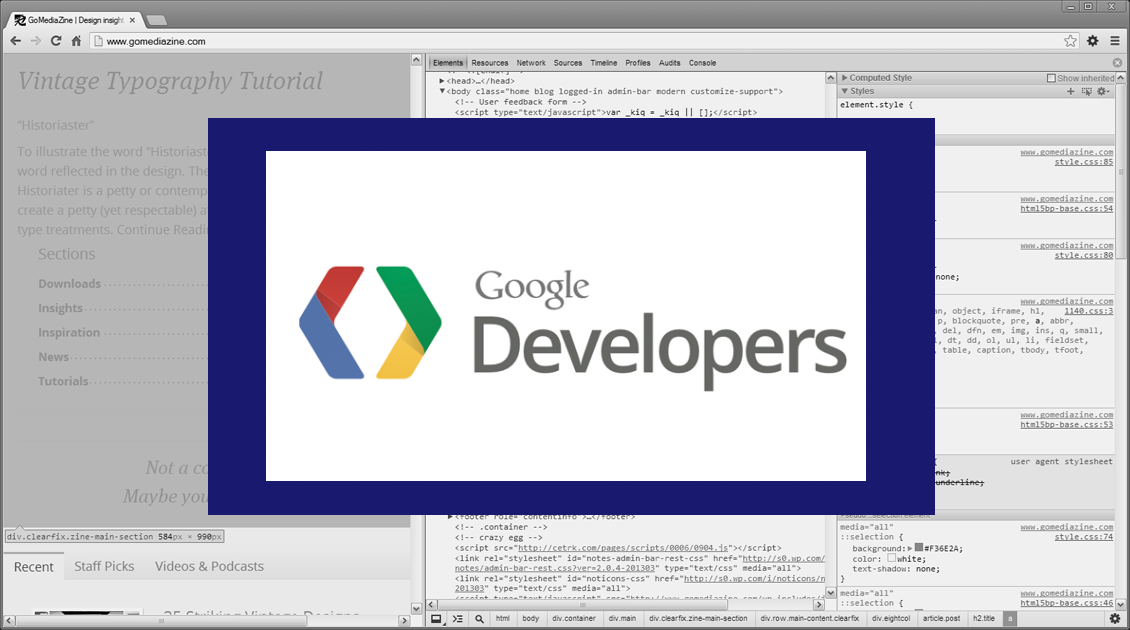Viewport: 1130px width, 630px height.
Task: Show the DevTools console drawer icon
Action: pyautogui.click(x=457, y=619)
